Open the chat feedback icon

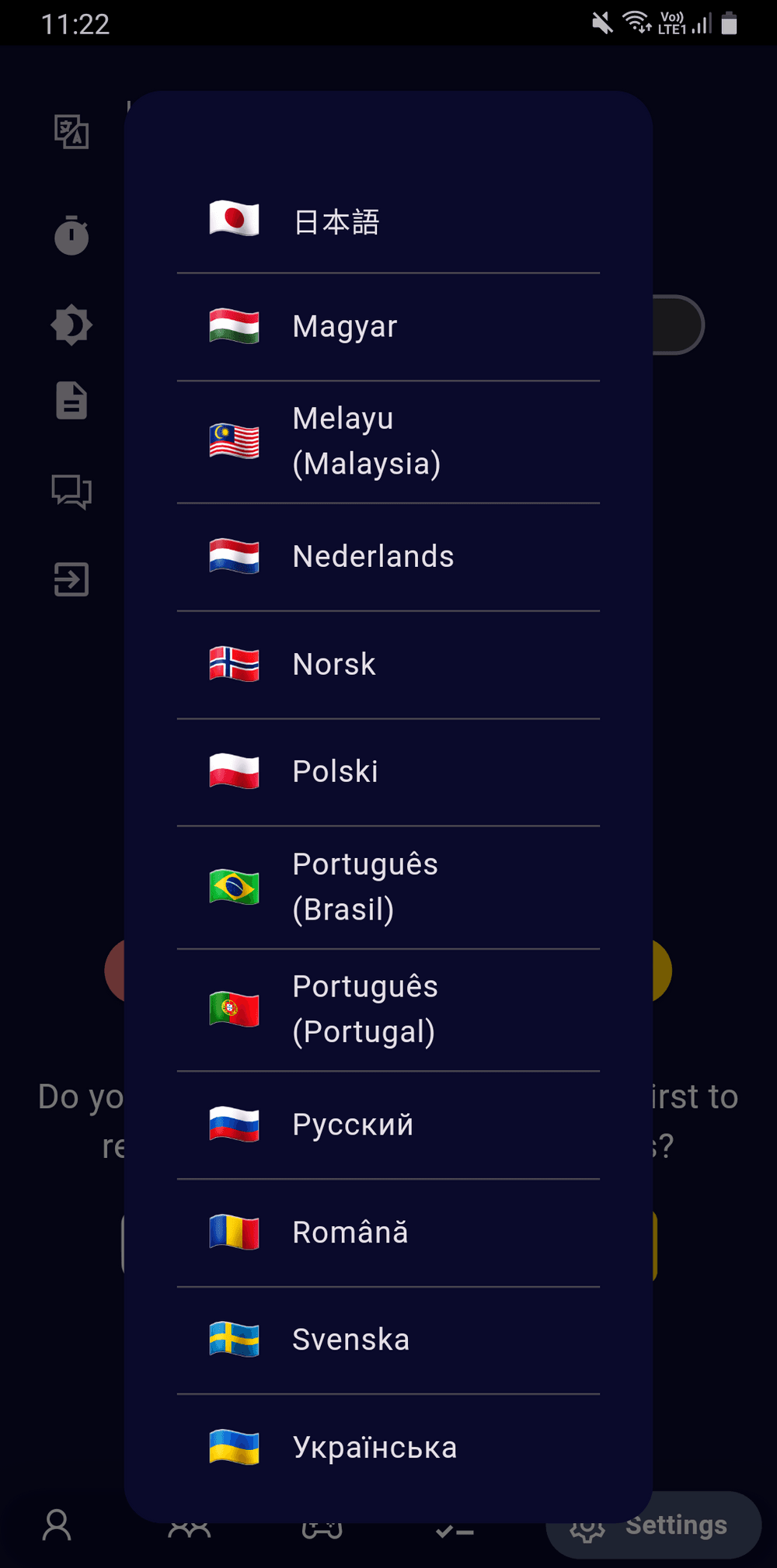(71, 492)
